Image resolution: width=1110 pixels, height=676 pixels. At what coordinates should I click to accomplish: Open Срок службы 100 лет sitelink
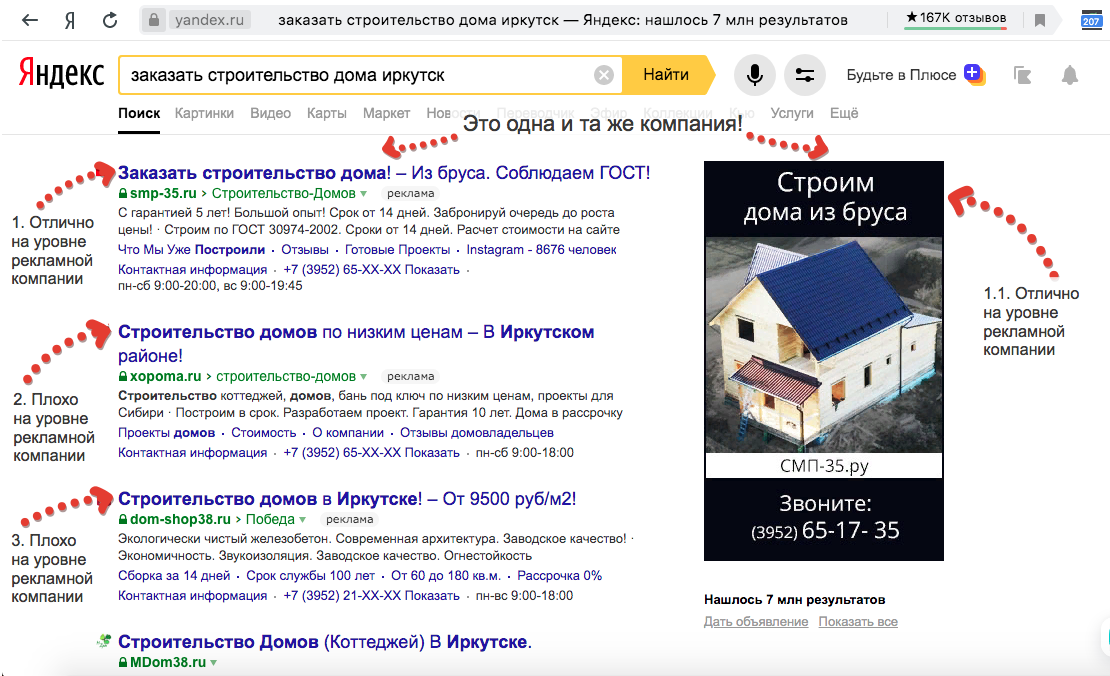[311, 575]
